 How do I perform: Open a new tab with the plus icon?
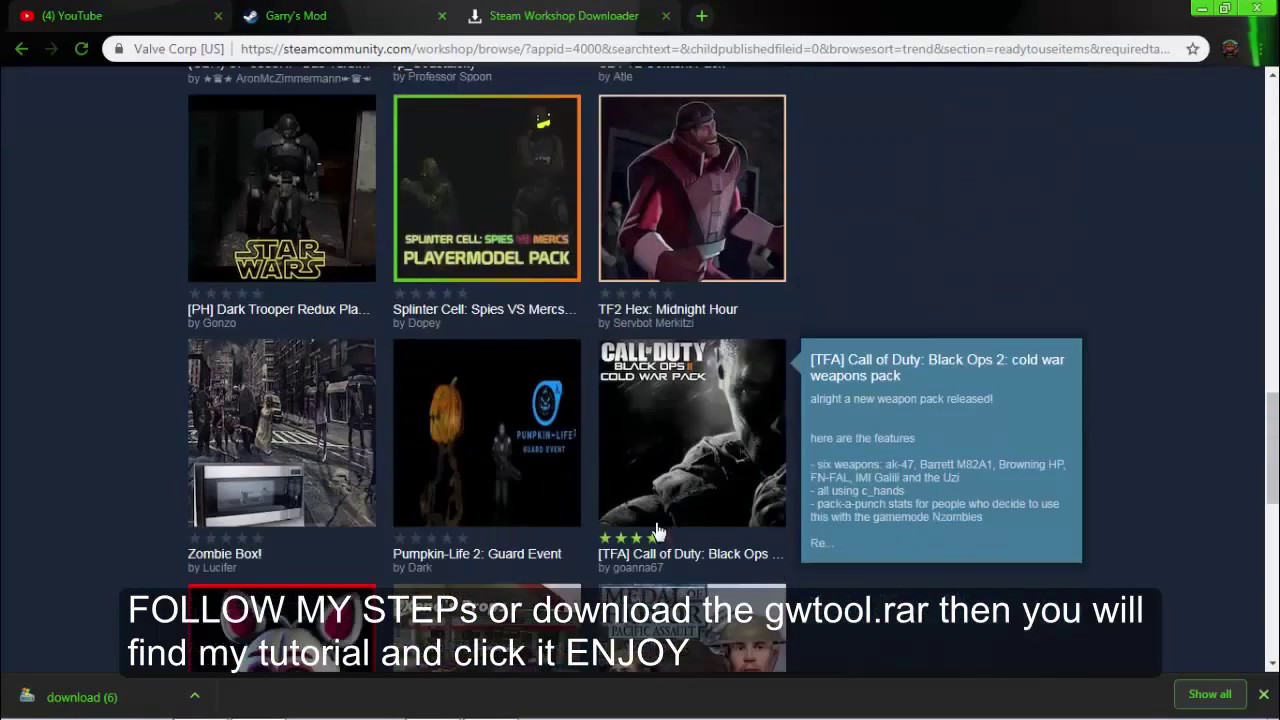click(701, 16)
